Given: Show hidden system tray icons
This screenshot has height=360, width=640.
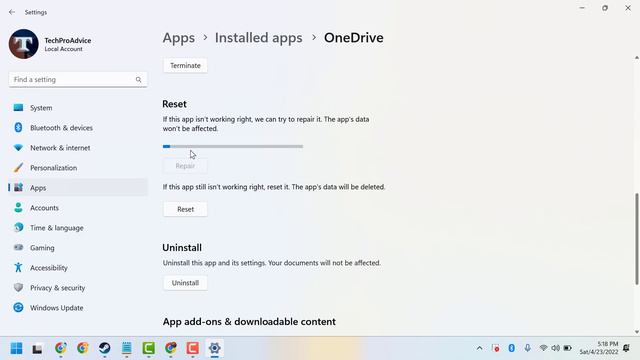Looking at the screenshot, I should [480, 348].
